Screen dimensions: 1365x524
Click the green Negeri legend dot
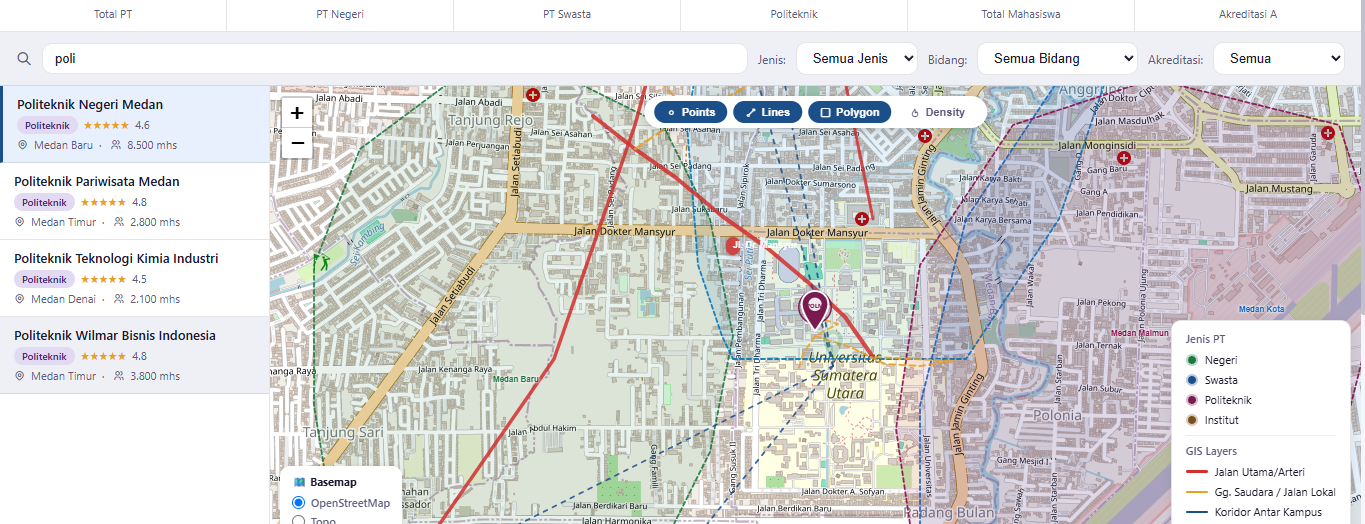[x=1191, y=360]
